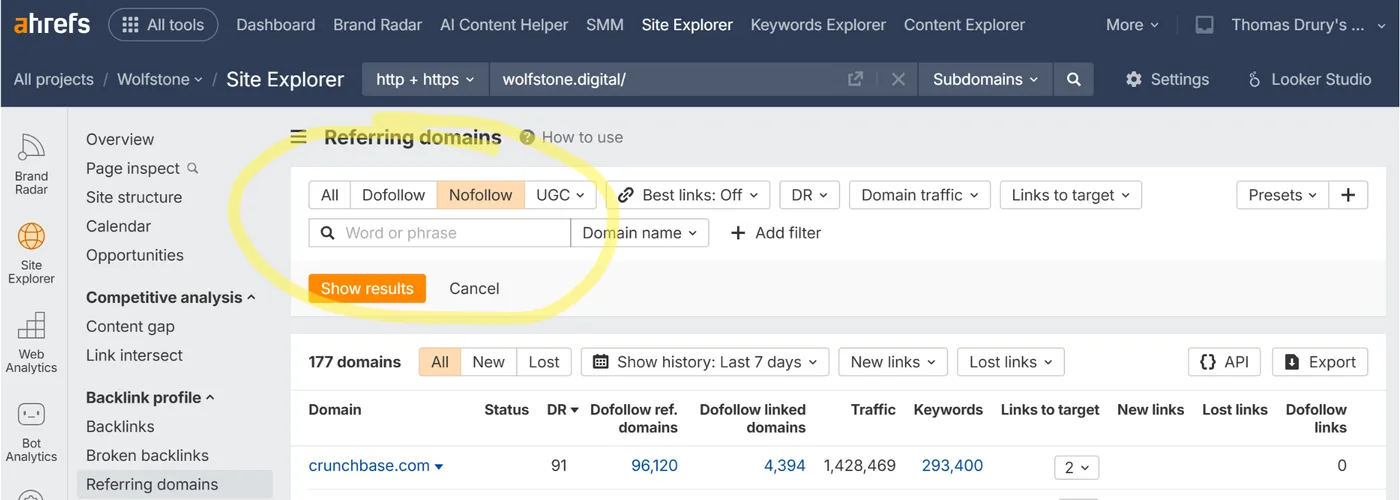
Task: Select the Lost domains tab
Action: point(544,362)
